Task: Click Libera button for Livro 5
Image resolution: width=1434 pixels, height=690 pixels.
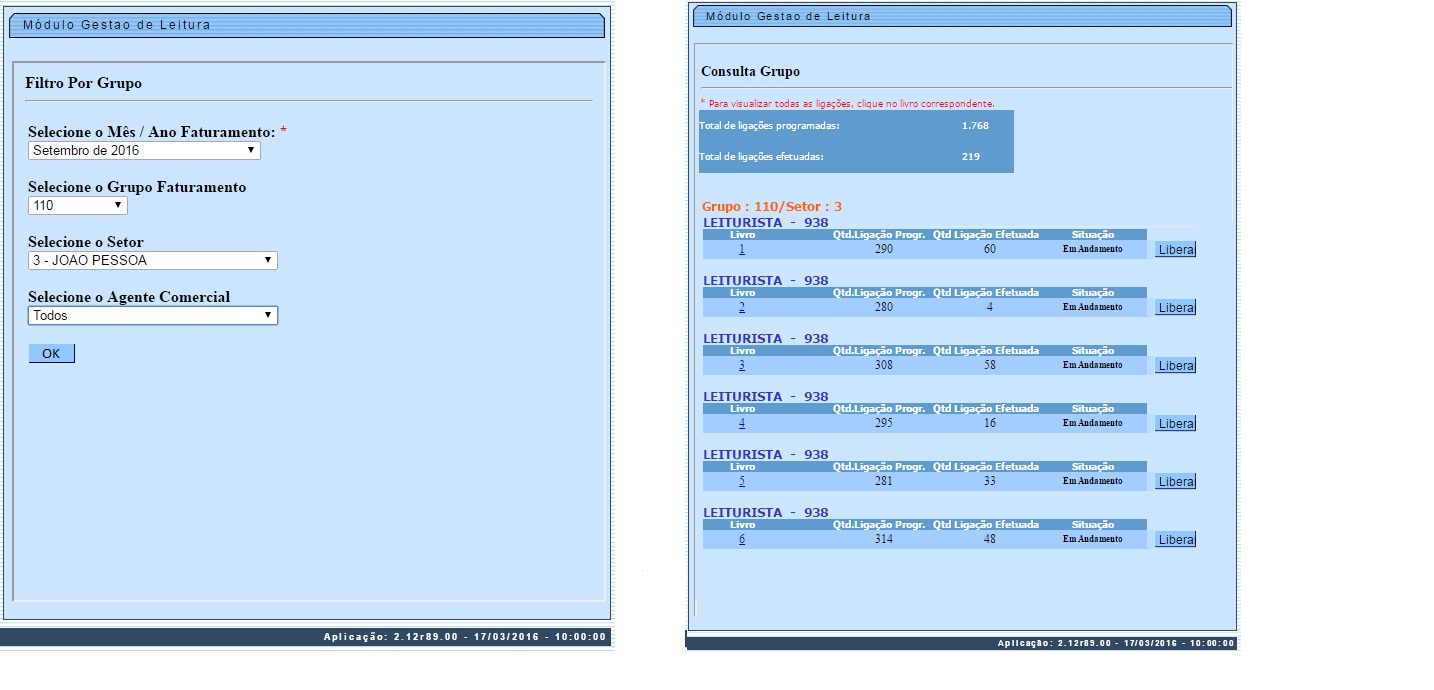Action: 1175,482
